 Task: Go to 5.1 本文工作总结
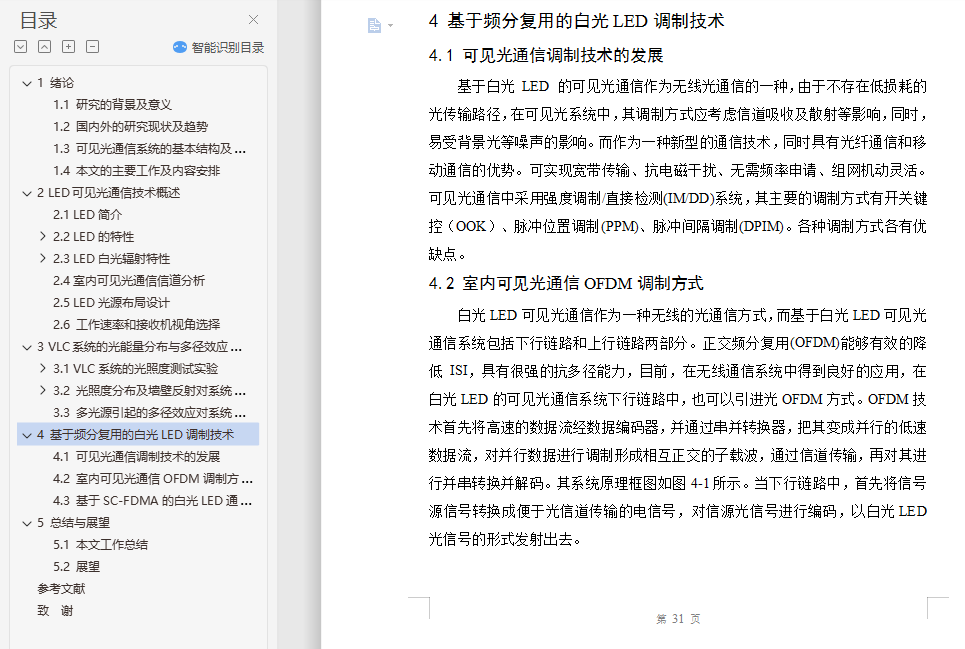point(100,544)
